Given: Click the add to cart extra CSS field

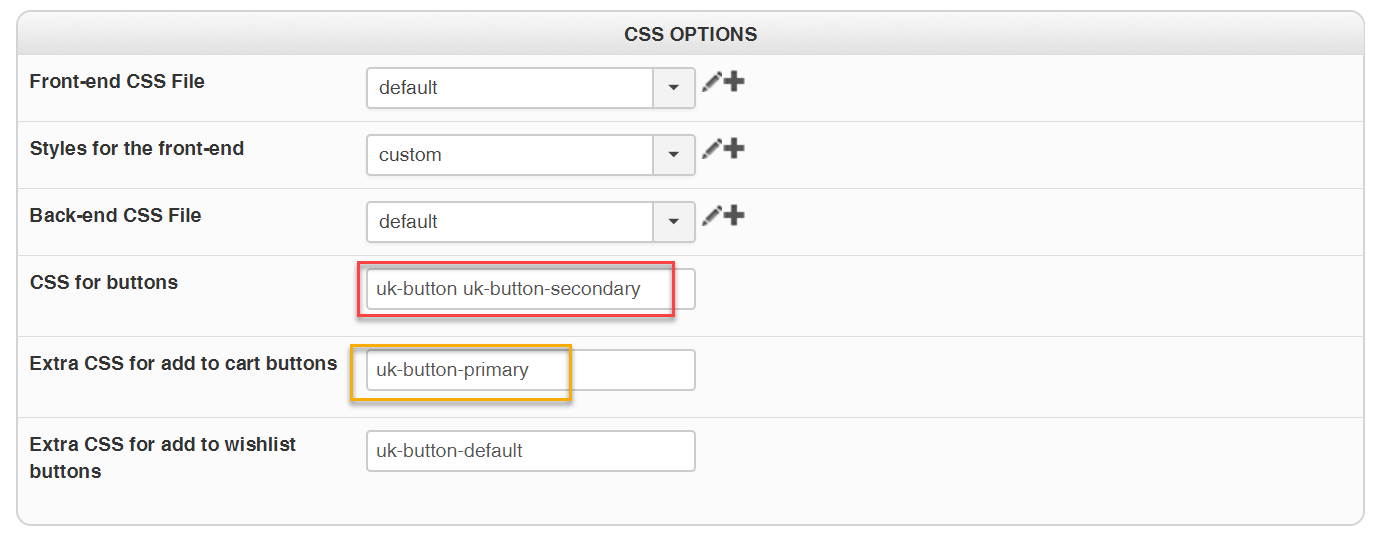Looking at the screenshot, I should pyautogui.click(x=530, y=370).
